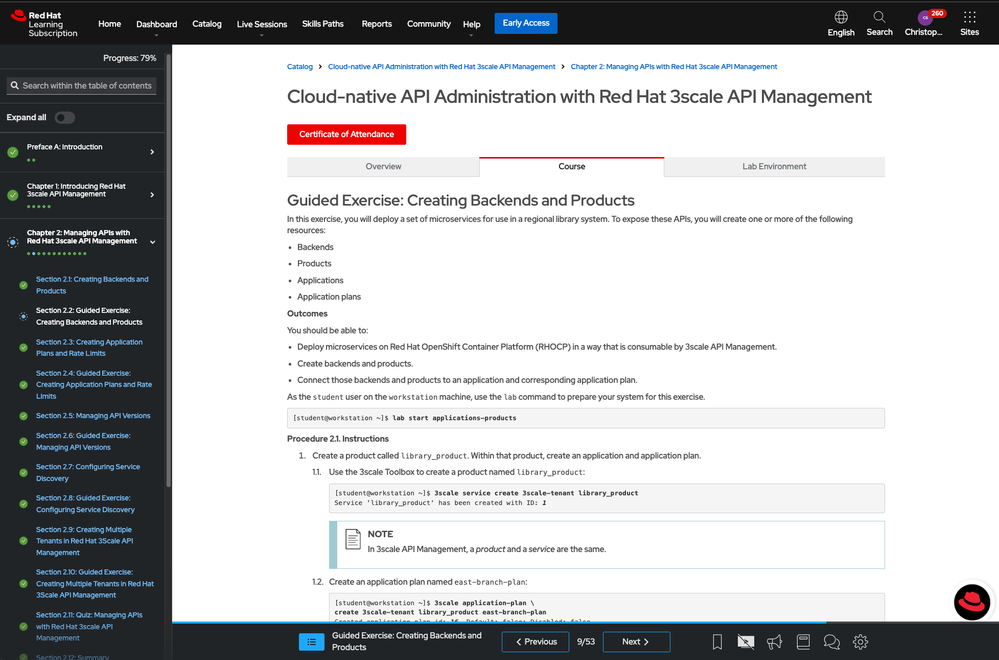
Task: Click the Red Hat floating assistant button
Action: tap(971, 602)
